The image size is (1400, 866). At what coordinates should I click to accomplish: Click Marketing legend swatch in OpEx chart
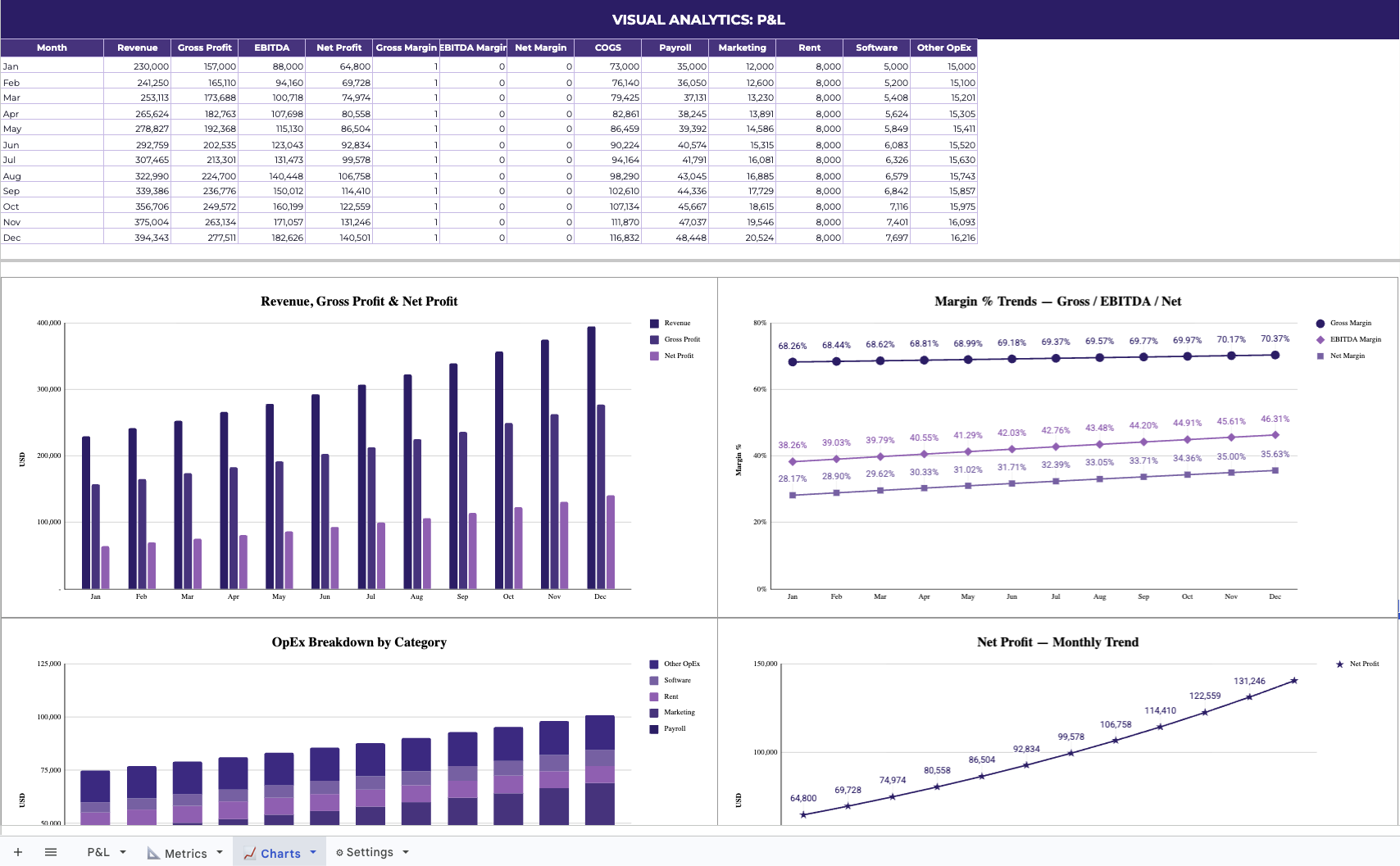[x=654, y=713]
